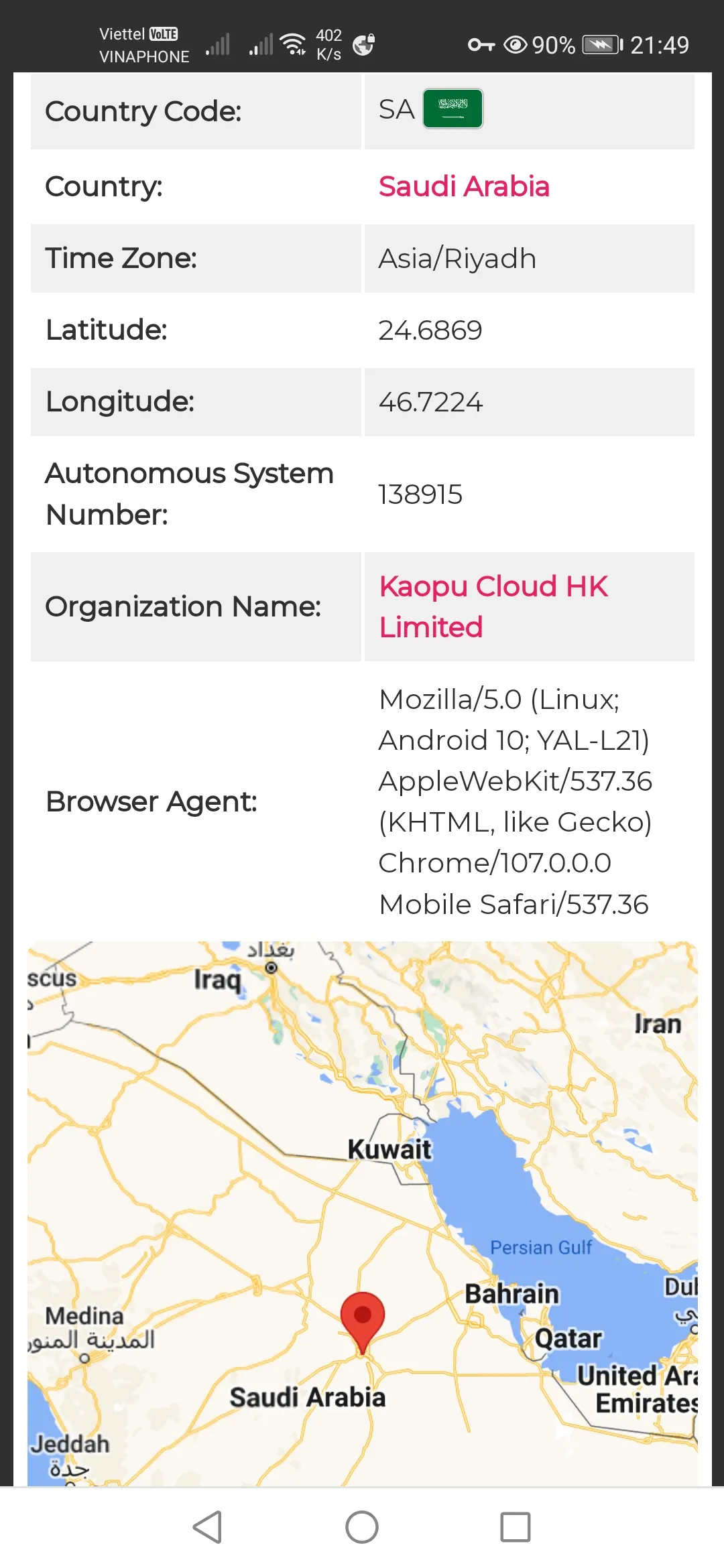
Task: Tap the recent apps square button
Action: (x=516, y=1527)
